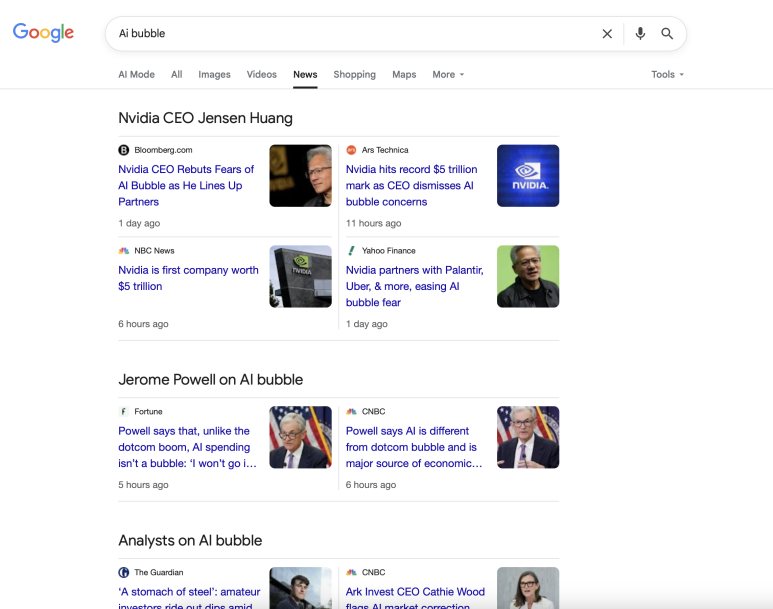Select the News tab
773x609 pixels.
[305, 74]
